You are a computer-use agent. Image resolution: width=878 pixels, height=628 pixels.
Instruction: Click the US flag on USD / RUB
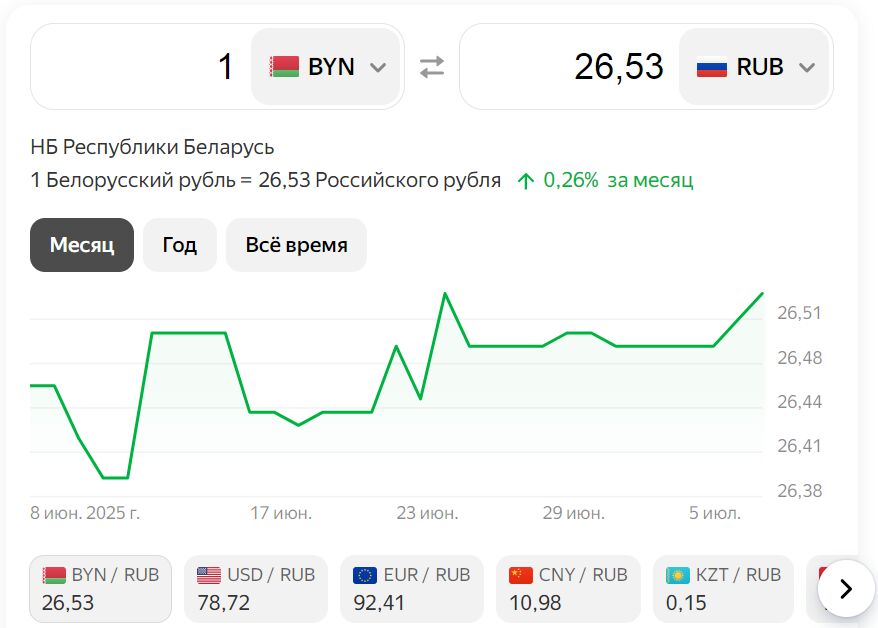(209, 575)
